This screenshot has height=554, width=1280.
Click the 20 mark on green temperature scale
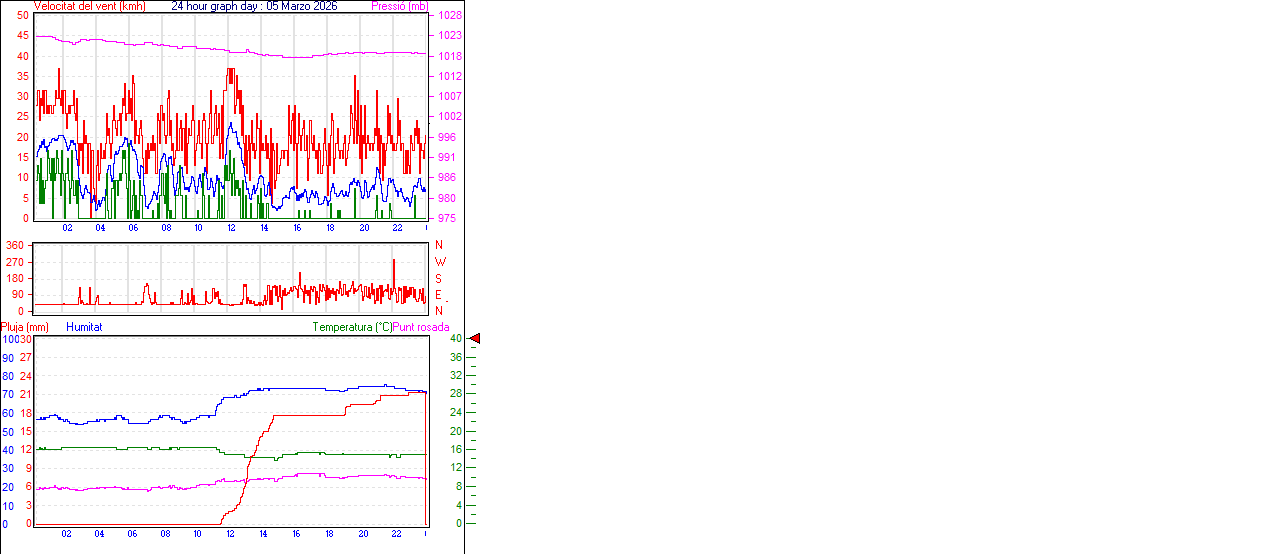point(455,431)
